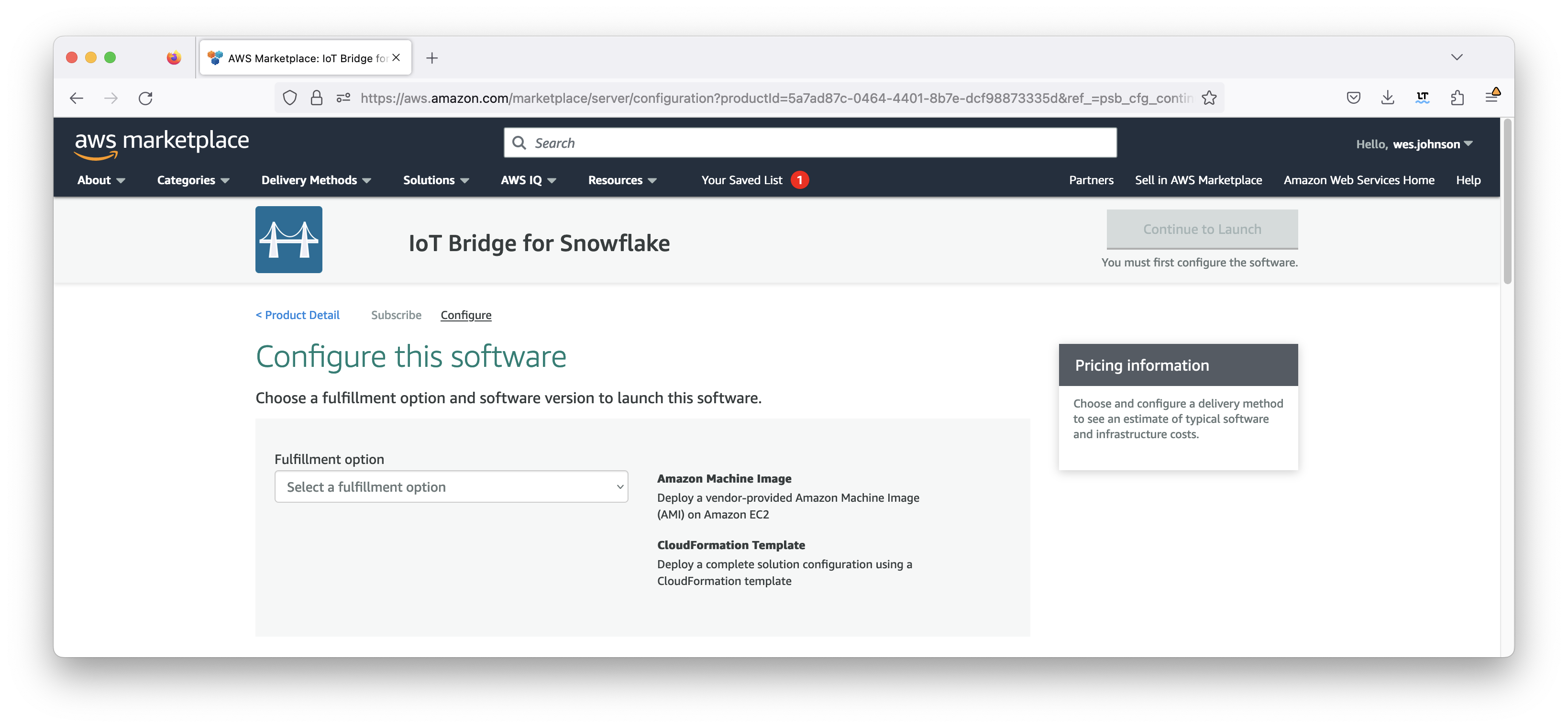
Task: Click the Pricing information header
Action: [x=1178, y=364]
